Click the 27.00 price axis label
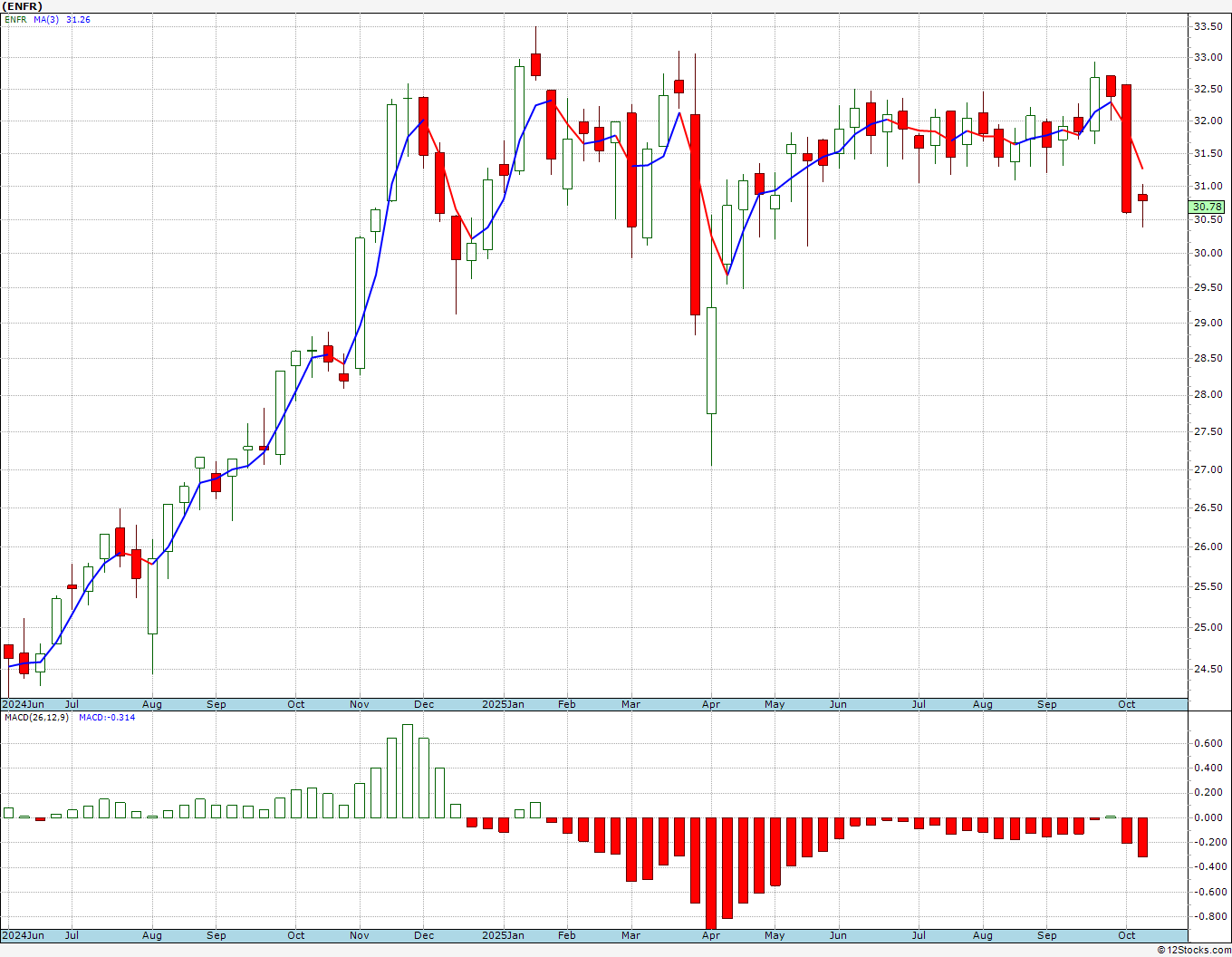 tap(1208, 469)
